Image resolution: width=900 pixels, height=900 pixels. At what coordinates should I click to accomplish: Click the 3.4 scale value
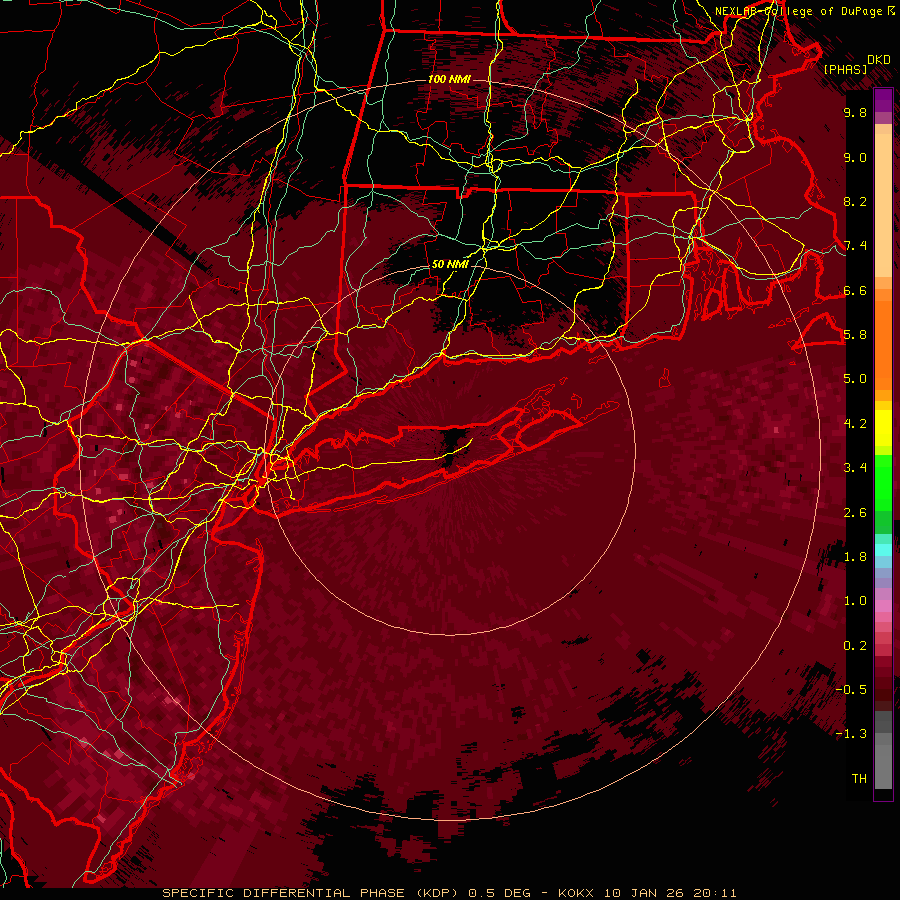click(x=855, y=468)
